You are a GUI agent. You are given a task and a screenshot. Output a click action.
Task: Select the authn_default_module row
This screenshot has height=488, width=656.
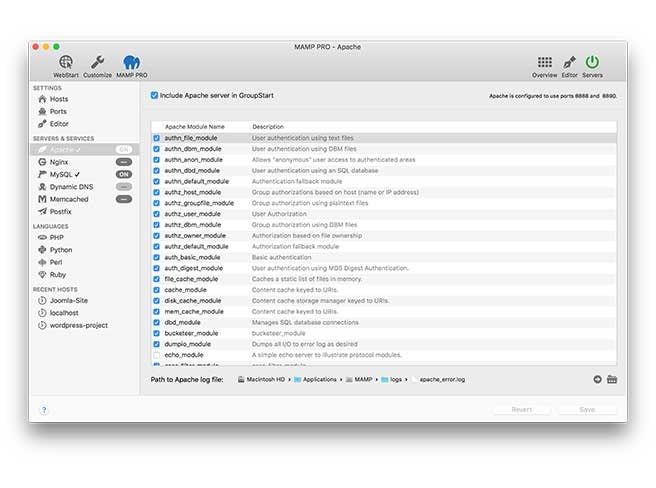[384, 182]
